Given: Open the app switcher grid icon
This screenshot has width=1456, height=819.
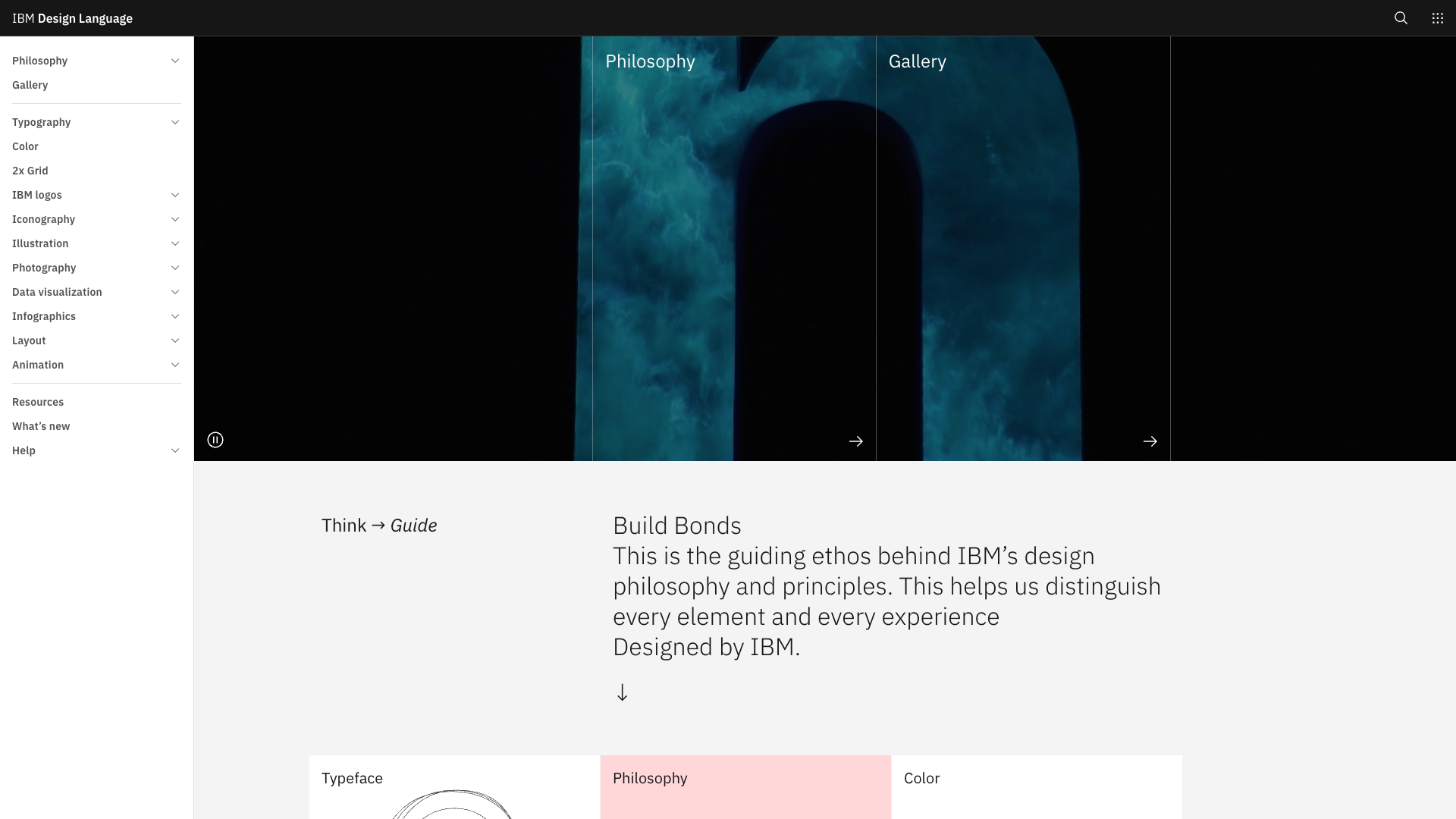Looking at the screenshot, I should pyautogui.click(x=1437, y=18).
